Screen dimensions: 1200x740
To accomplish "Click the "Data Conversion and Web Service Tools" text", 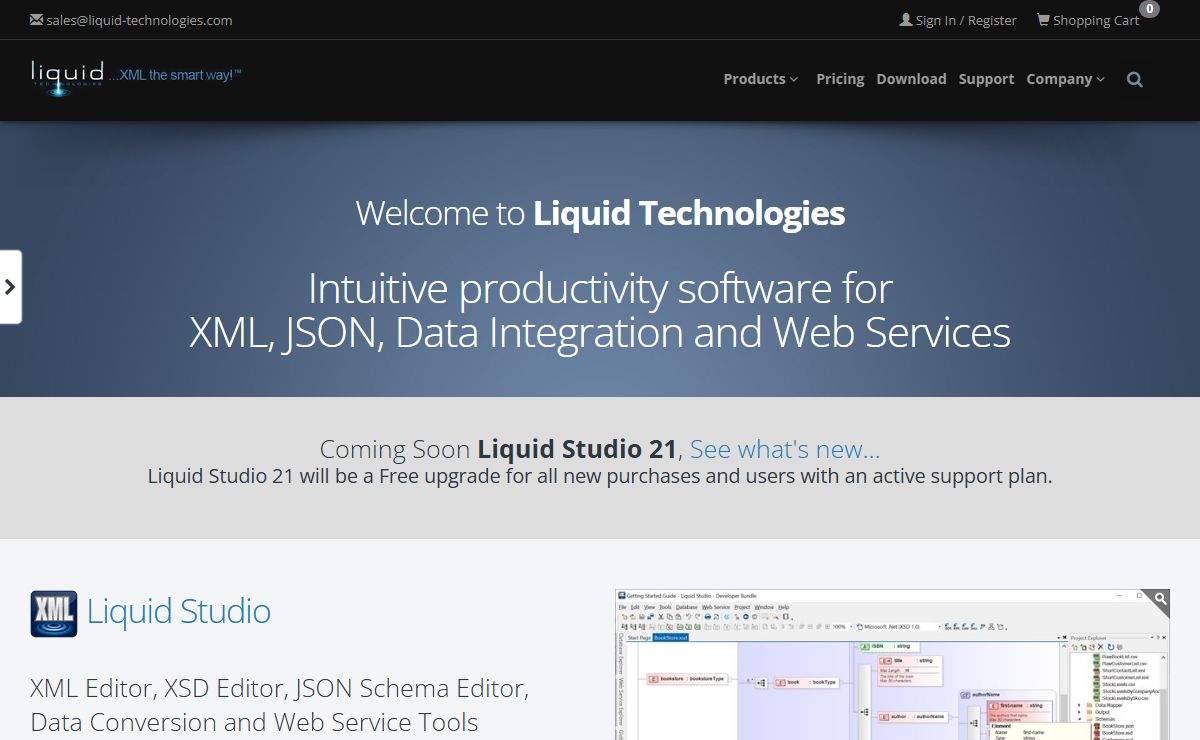I will (255, 722).
